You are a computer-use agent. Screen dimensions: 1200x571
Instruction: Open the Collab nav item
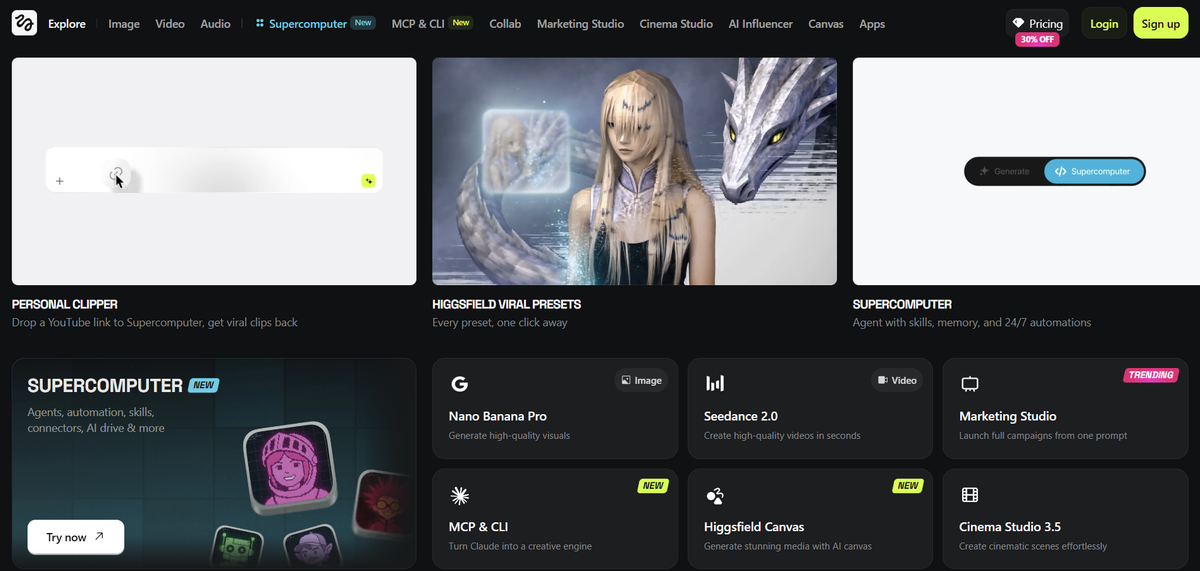pyautogui.click(x=505, y=23)
